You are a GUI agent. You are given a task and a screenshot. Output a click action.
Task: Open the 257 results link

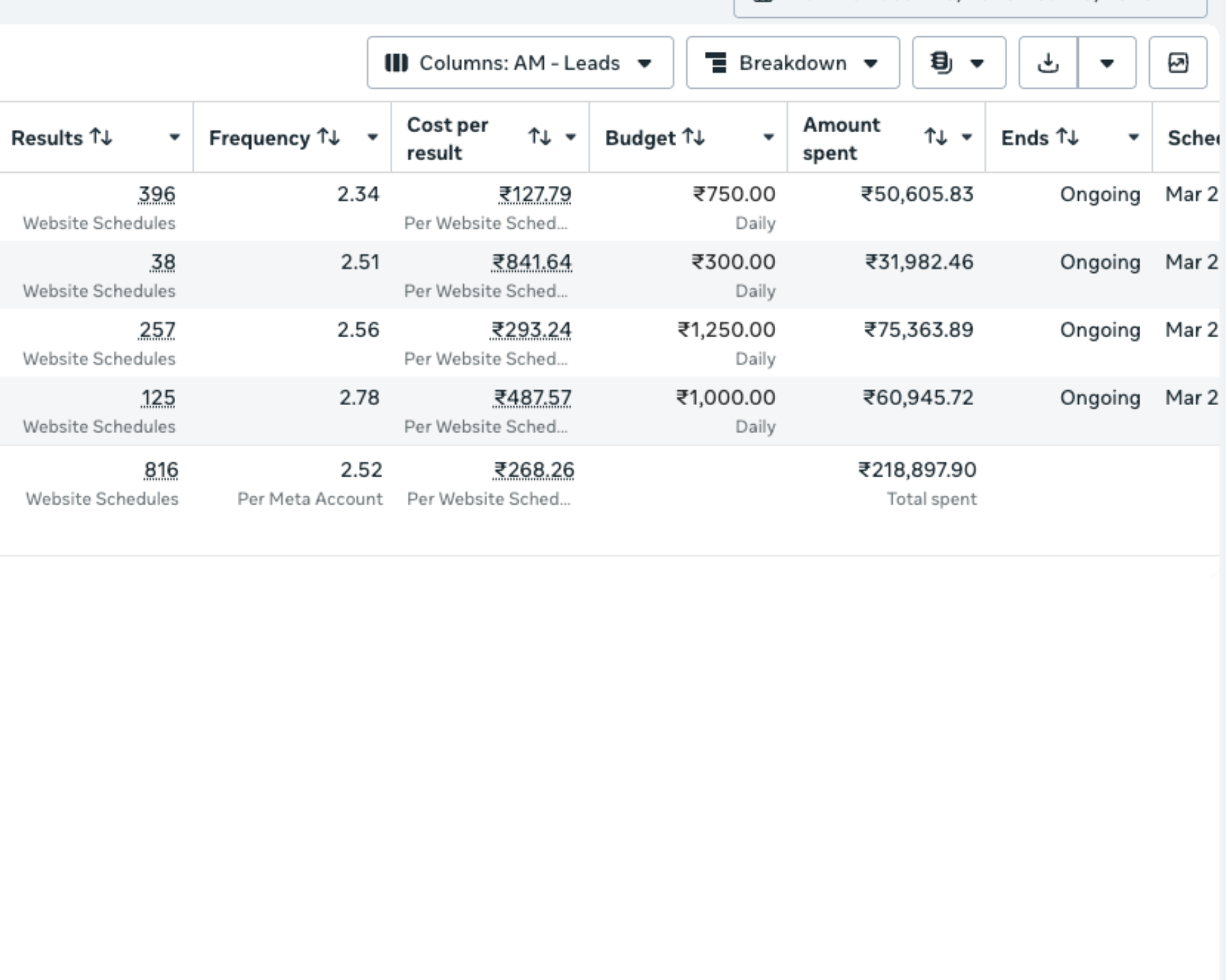point(157,330)
